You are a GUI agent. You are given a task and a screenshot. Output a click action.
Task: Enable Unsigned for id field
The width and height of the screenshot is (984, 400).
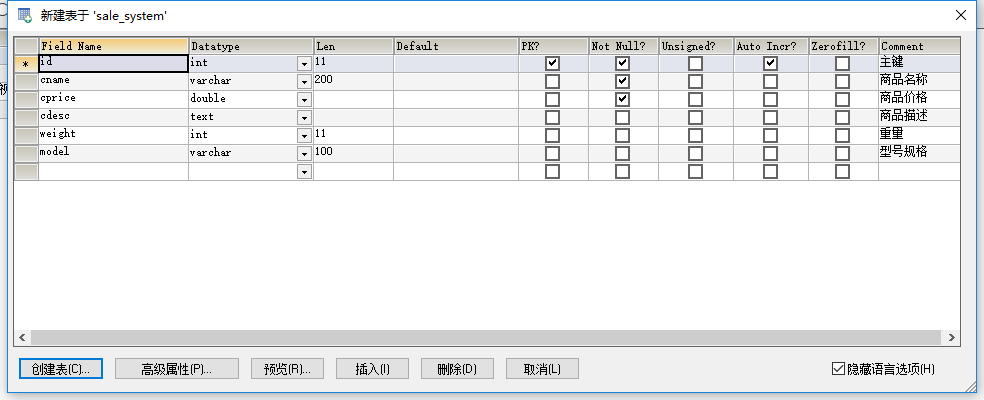coord(695,63)
